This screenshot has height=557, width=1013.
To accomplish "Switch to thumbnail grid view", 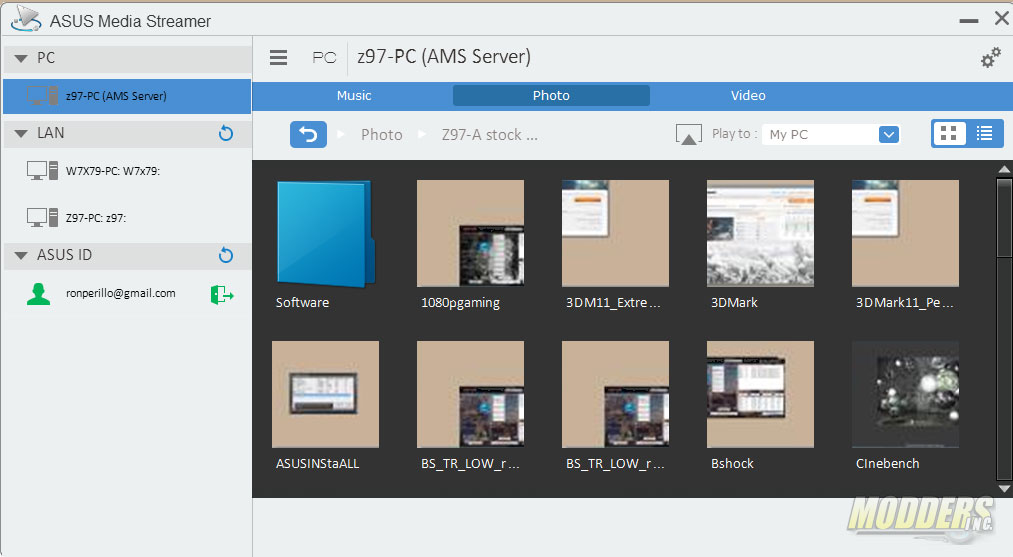I will pos(948,134).
